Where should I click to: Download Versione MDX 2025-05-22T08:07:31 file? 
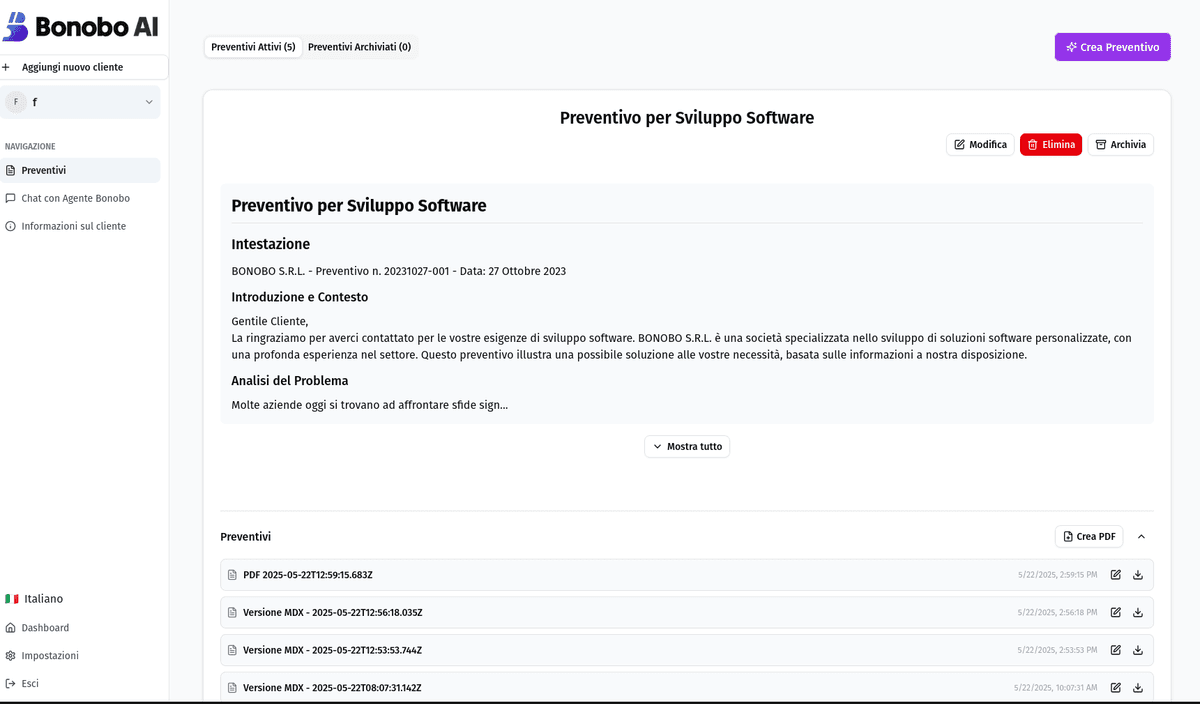[x=1137, y=688]
